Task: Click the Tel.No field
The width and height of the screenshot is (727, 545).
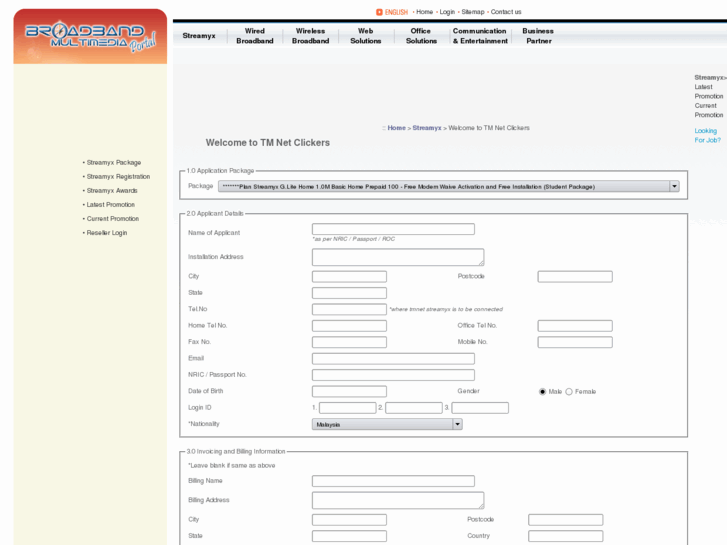Action: coord(350,309)
